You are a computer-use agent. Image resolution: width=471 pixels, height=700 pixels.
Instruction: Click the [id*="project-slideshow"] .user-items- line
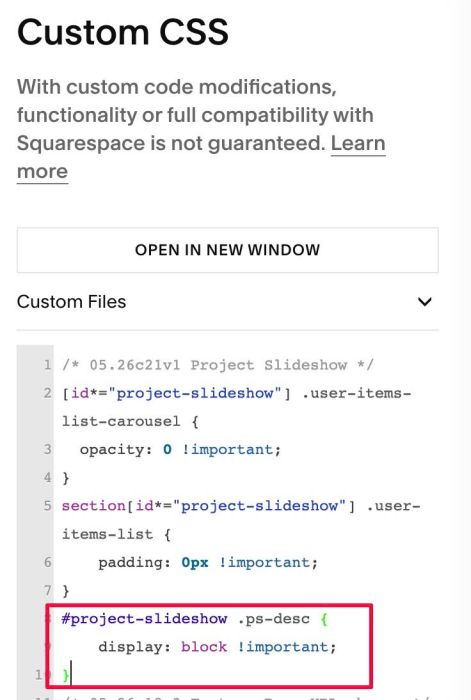(x=237, y=393)
